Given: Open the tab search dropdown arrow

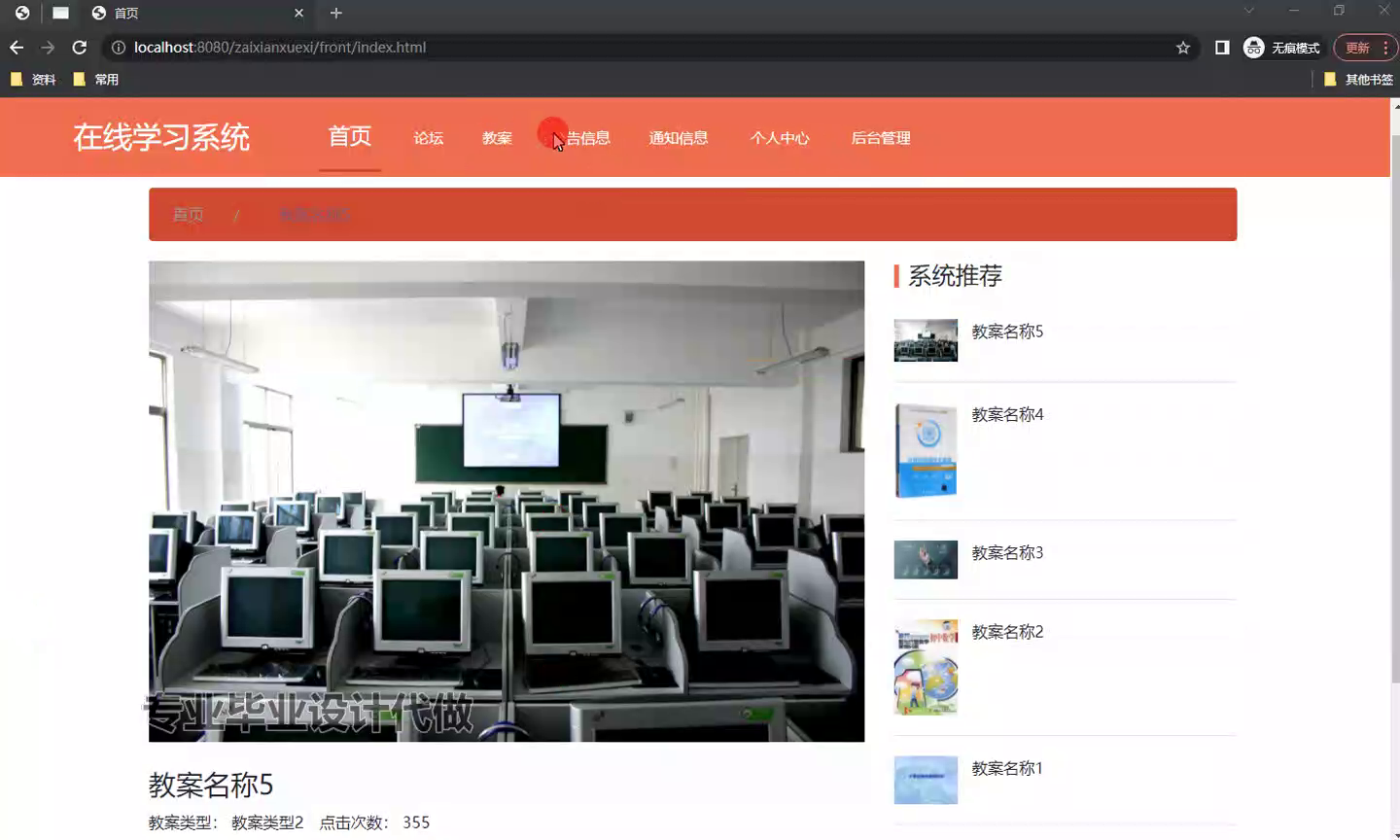Looking at the screenshot, I should (x=1249, y=11).
